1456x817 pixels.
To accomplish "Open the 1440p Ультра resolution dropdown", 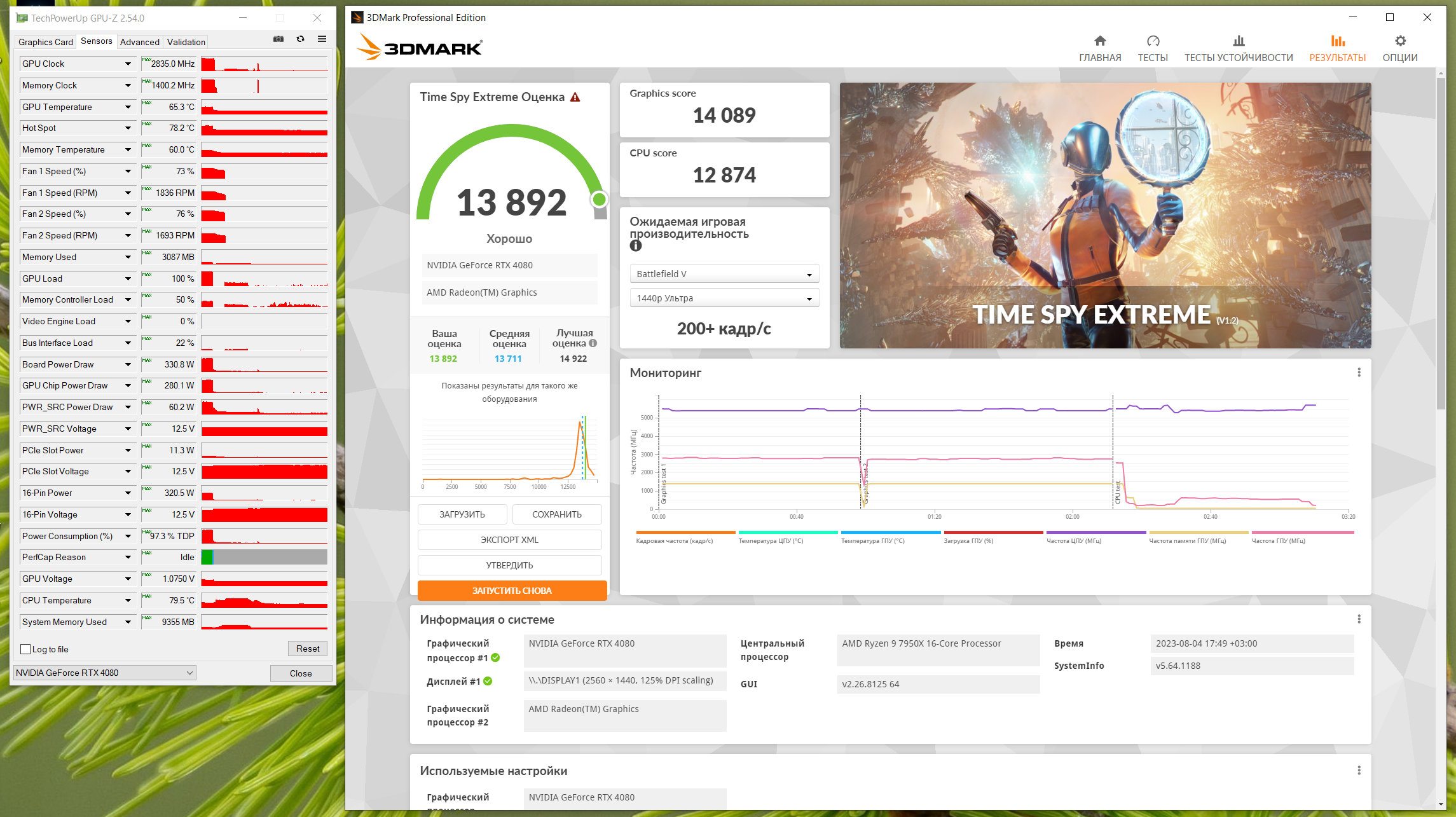I will click(x=724, y=298).
